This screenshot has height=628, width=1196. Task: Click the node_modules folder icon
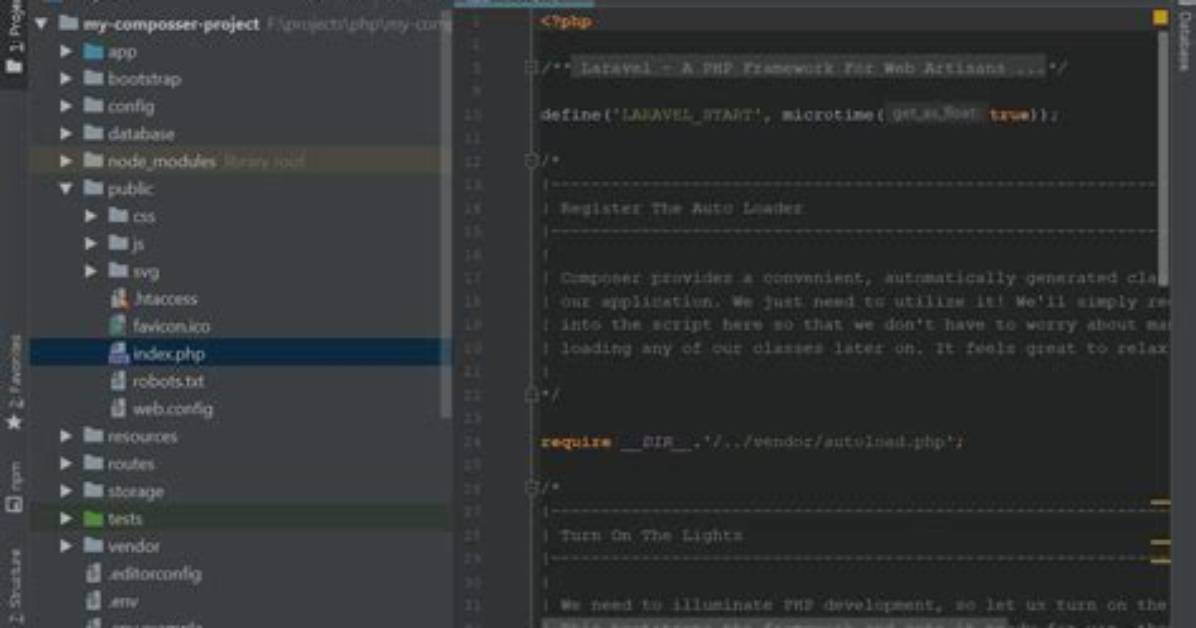click(93, 160)
